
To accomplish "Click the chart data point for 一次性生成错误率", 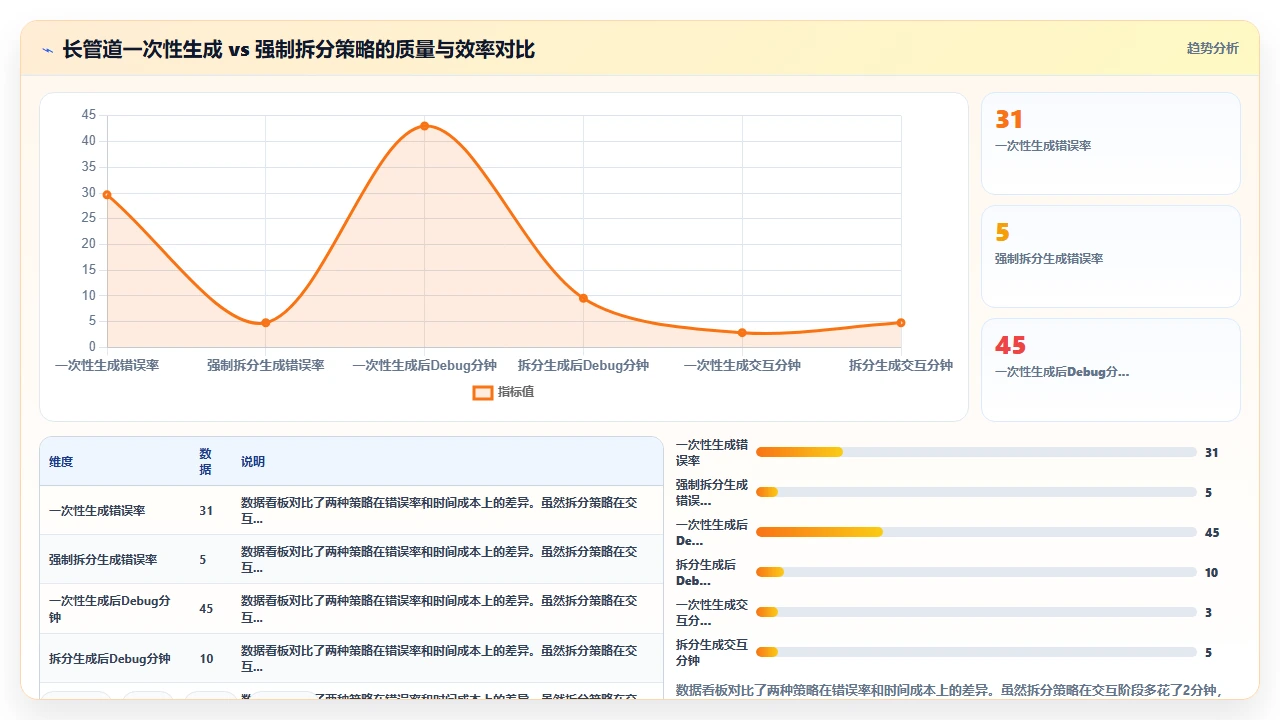I will [107, 195].
